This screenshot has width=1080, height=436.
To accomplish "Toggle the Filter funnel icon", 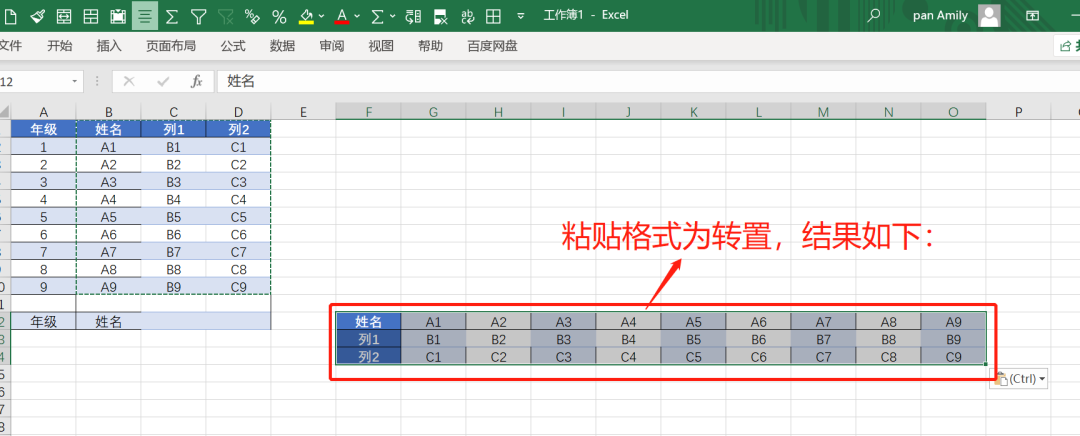I will pyautogui.click(x=198, y=15).
